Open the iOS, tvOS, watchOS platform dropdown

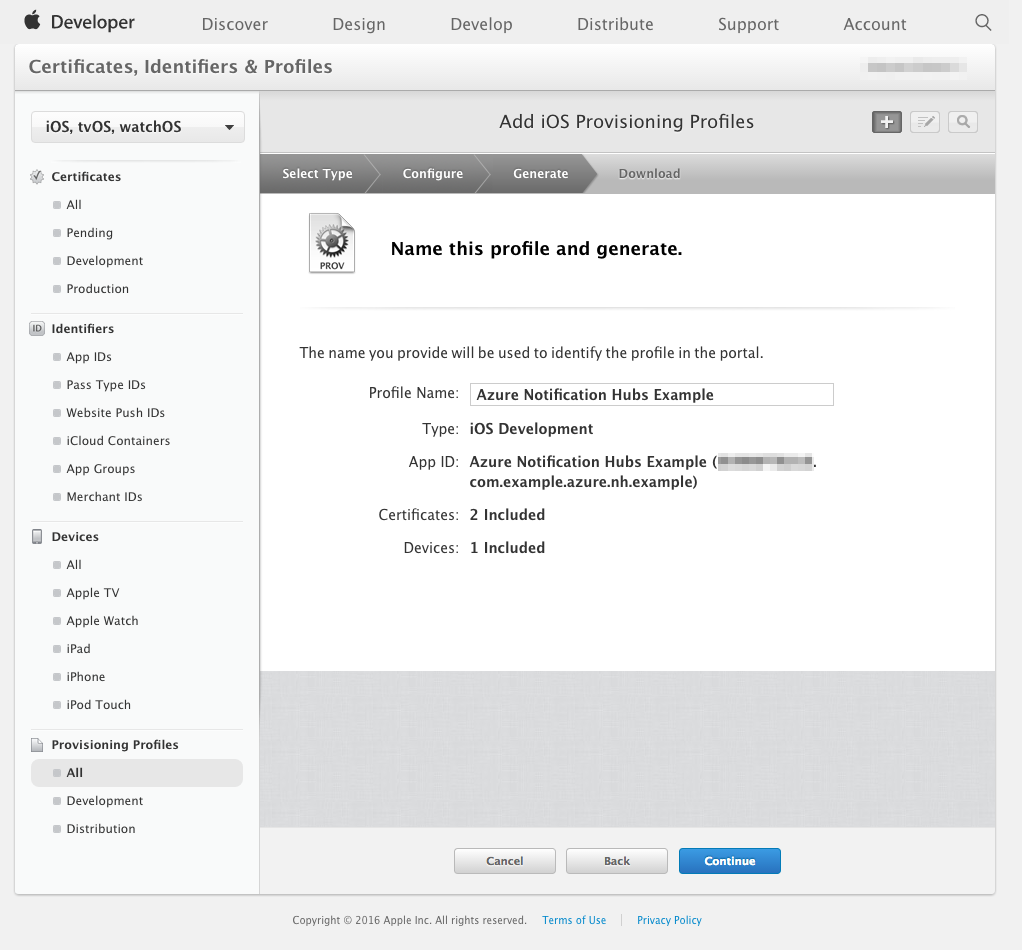click(x=137, y=126)
